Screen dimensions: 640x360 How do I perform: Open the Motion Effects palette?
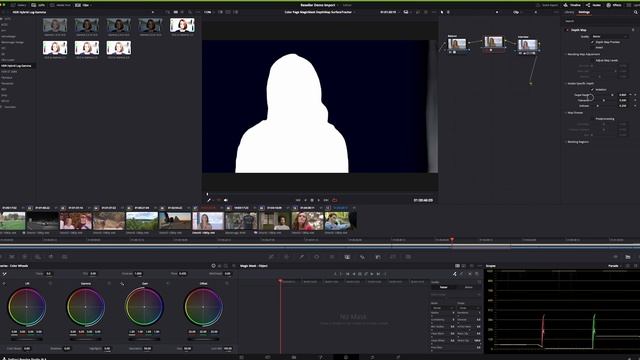point(64,257)
